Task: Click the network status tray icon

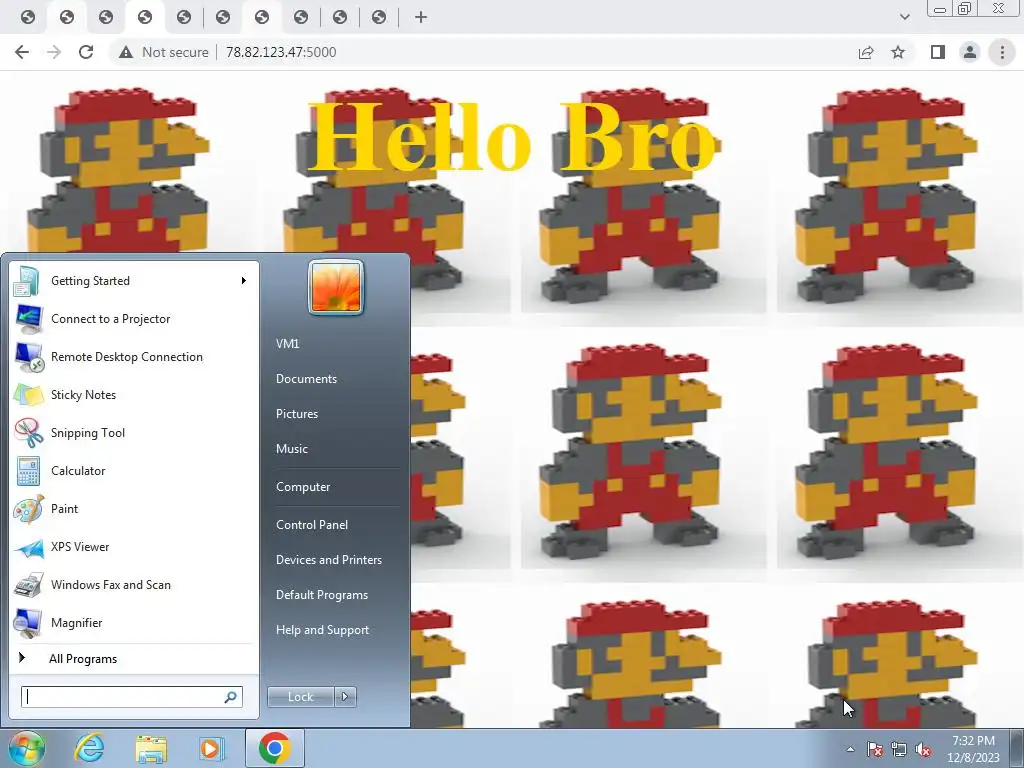Action: tap(899, 749)
